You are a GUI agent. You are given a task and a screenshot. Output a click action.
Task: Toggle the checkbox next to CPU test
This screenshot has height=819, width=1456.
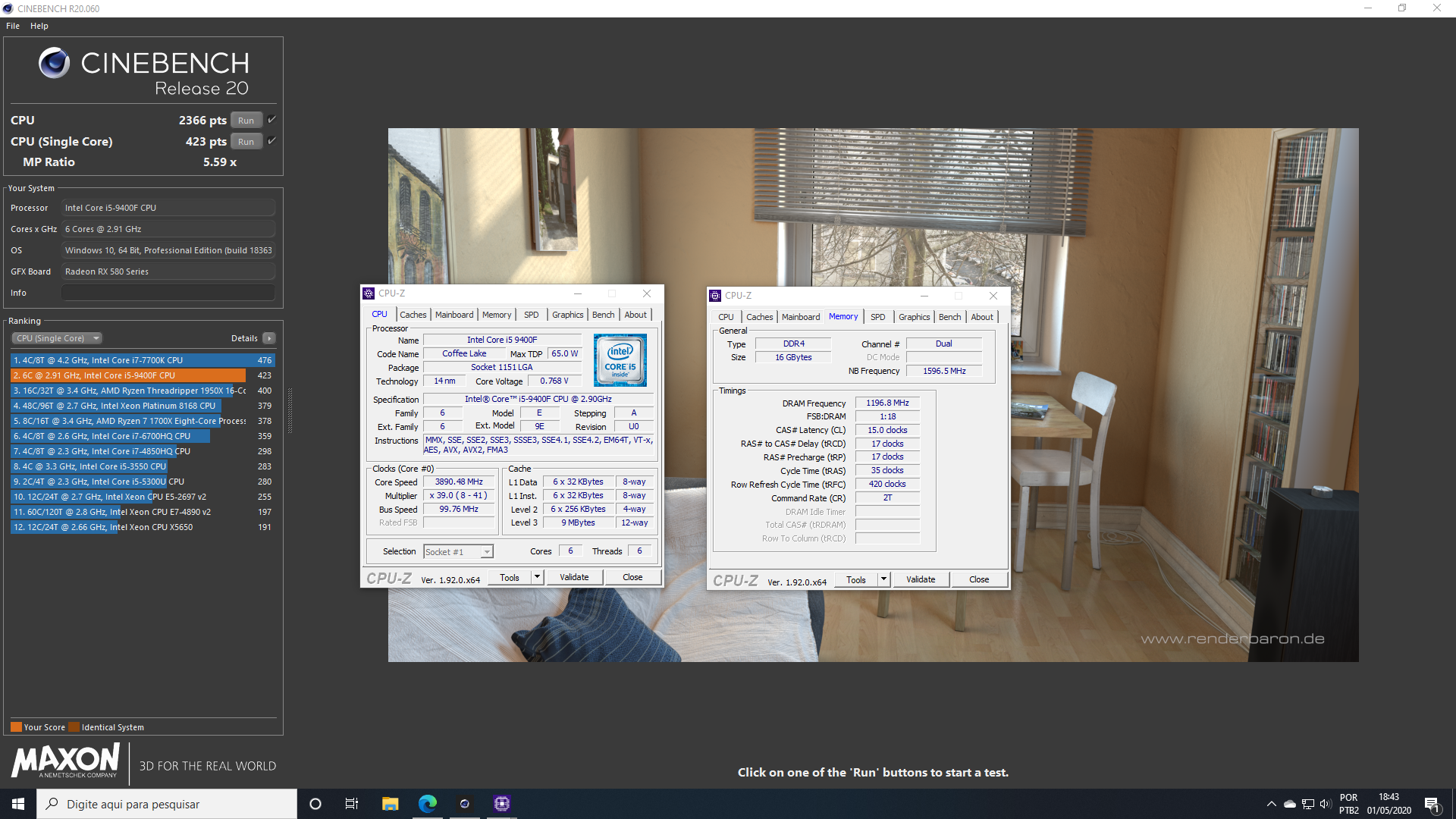[271, 120]
